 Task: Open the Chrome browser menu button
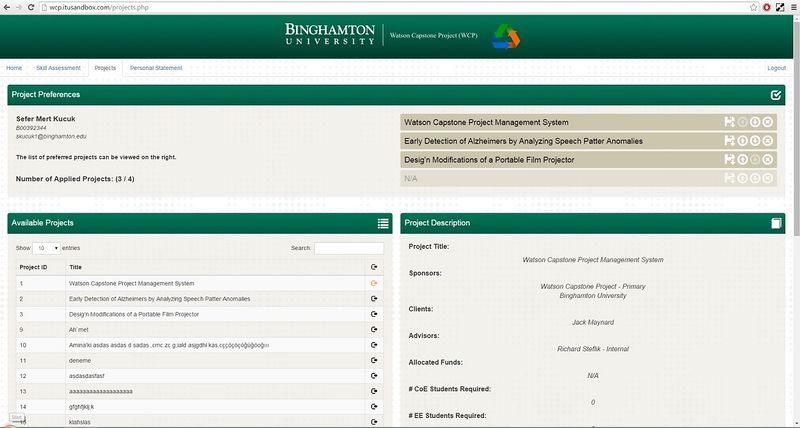coord(790,6)
